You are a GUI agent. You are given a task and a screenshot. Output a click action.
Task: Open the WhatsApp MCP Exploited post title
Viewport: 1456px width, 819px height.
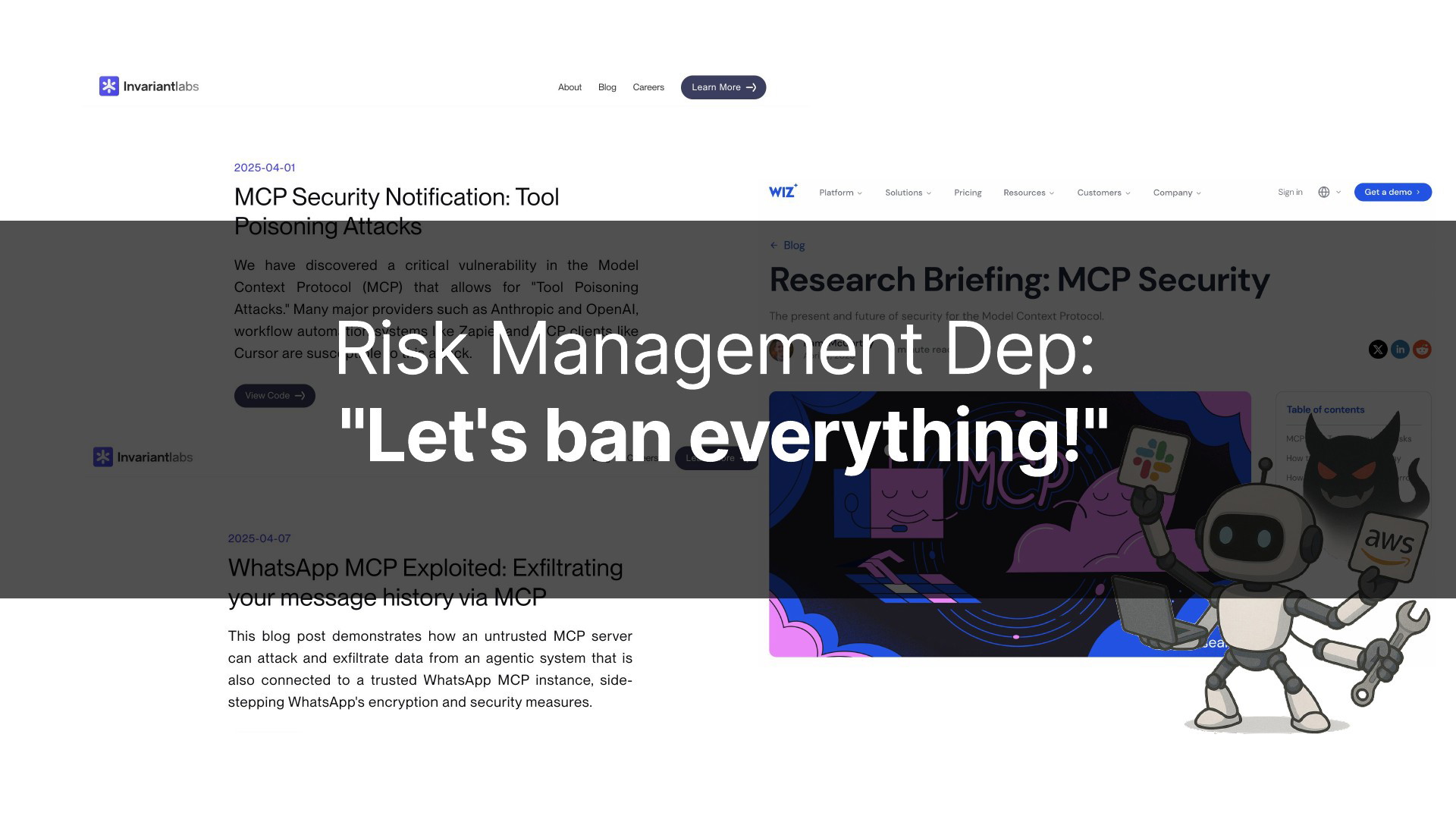point(425,582)
